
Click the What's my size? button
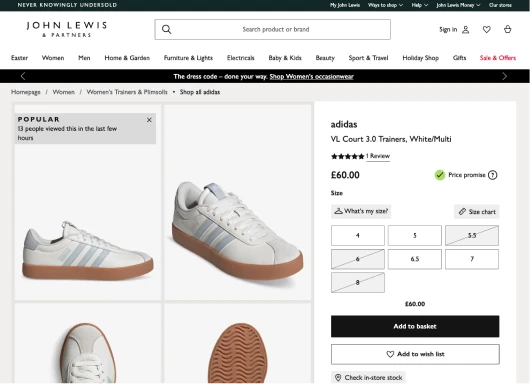click(x=361, y=211)
